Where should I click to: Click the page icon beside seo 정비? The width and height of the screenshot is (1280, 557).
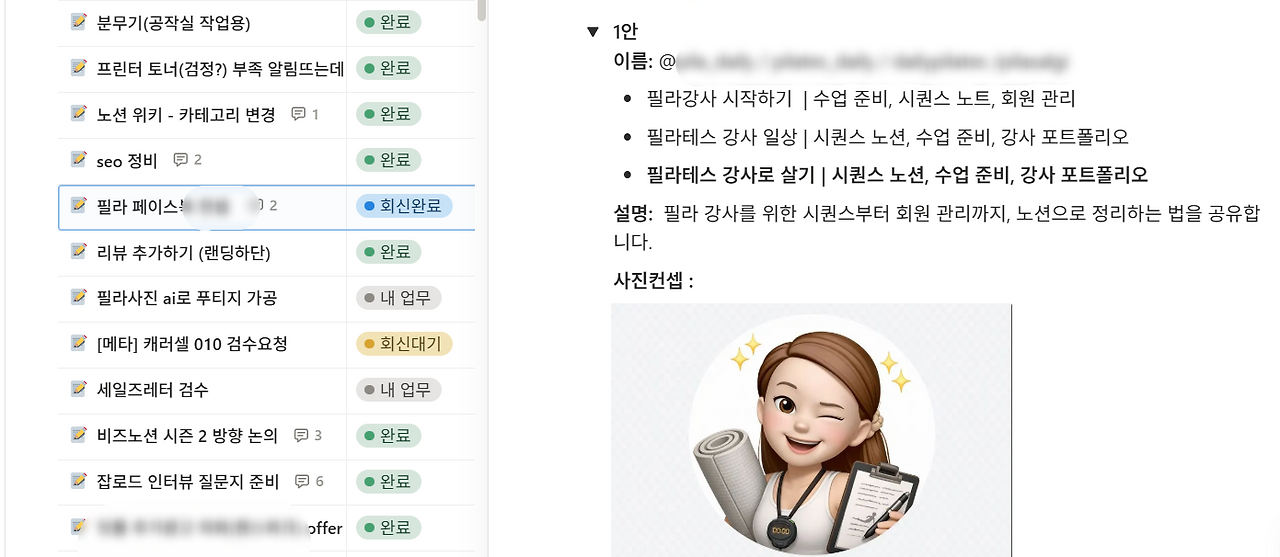79,159
